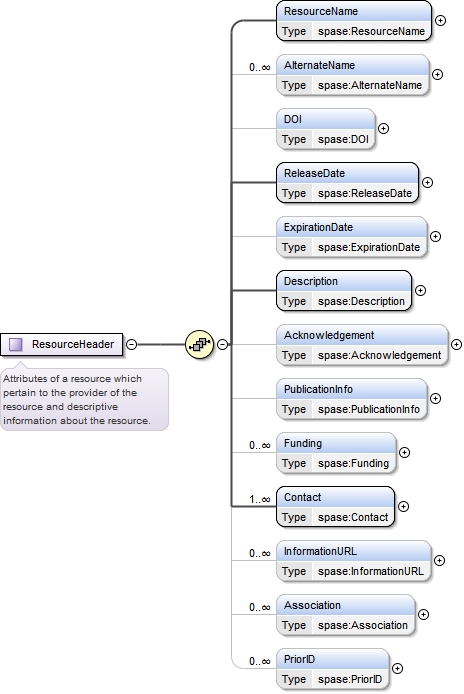Expand the Contact element
The image size is (464, 694).
(403, 506)
